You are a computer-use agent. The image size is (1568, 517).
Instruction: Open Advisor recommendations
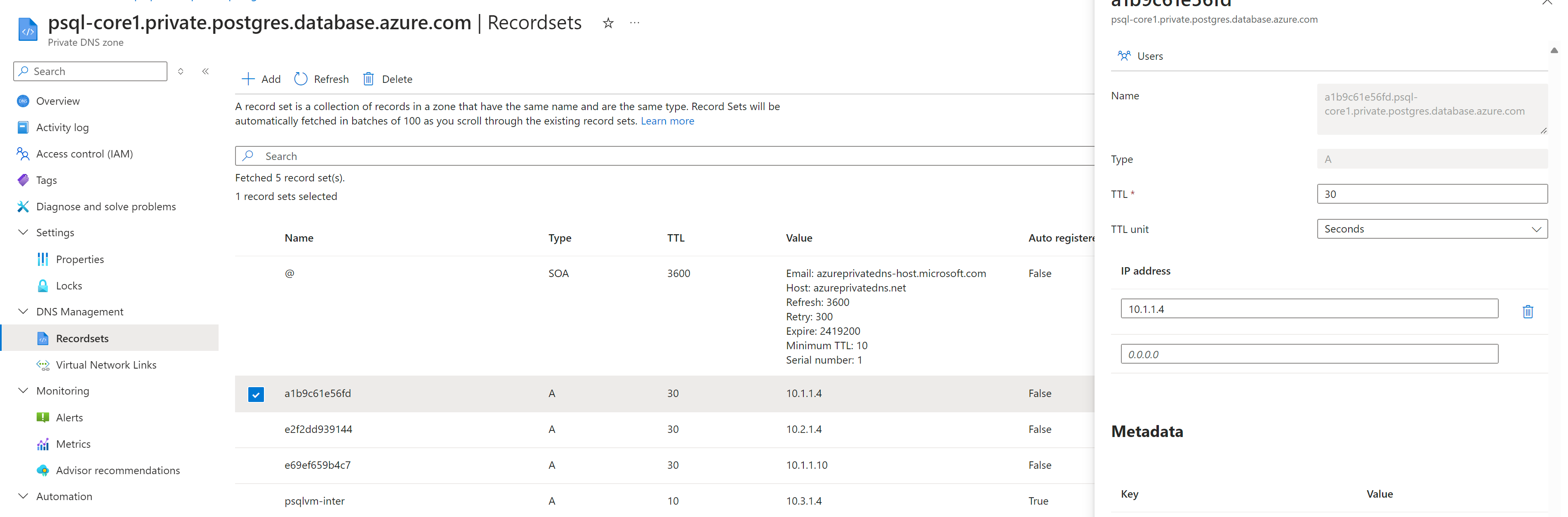pos(118,470)
